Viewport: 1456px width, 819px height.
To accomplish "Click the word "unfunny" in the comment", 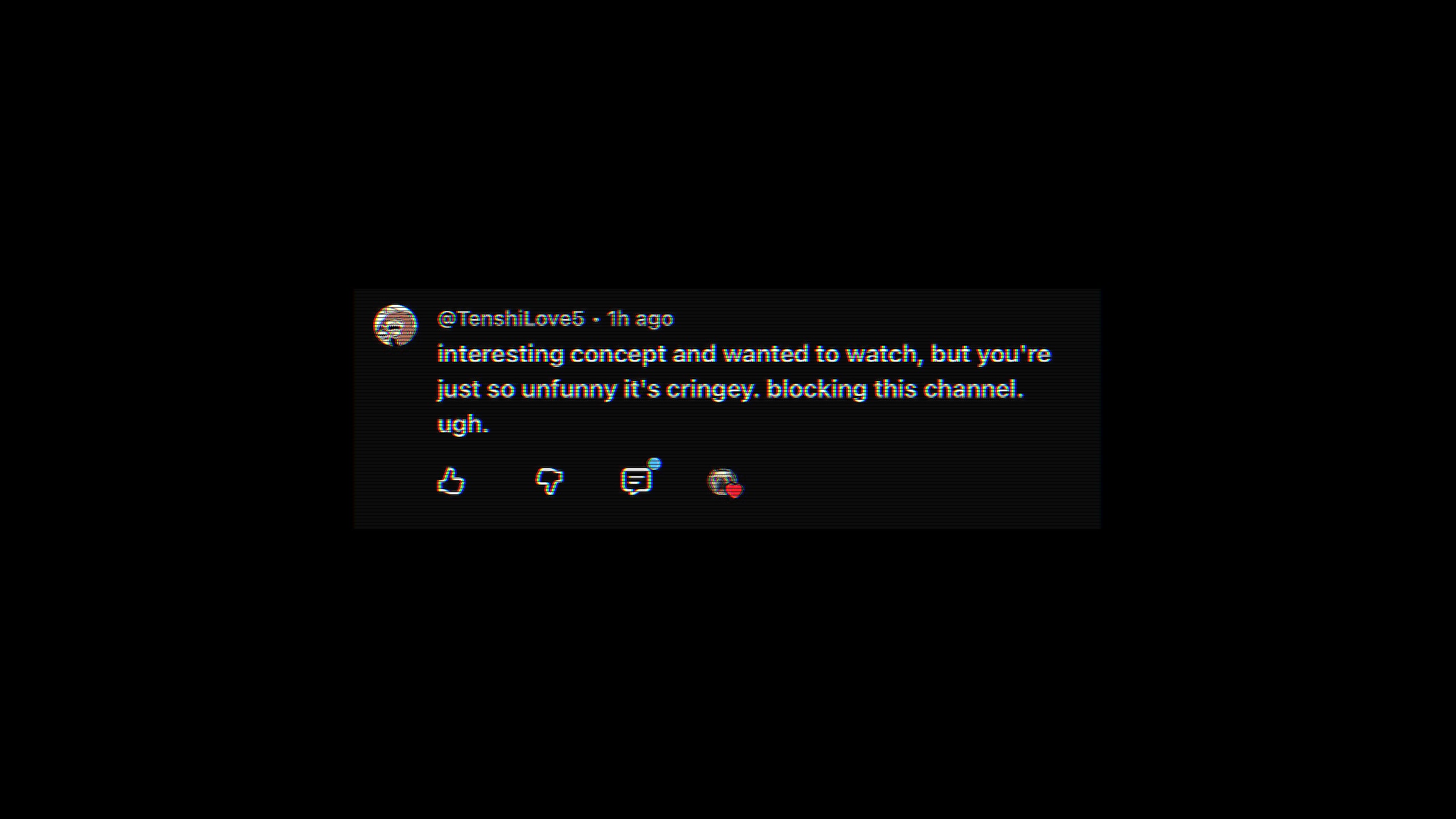I will [x=569, y=390].
